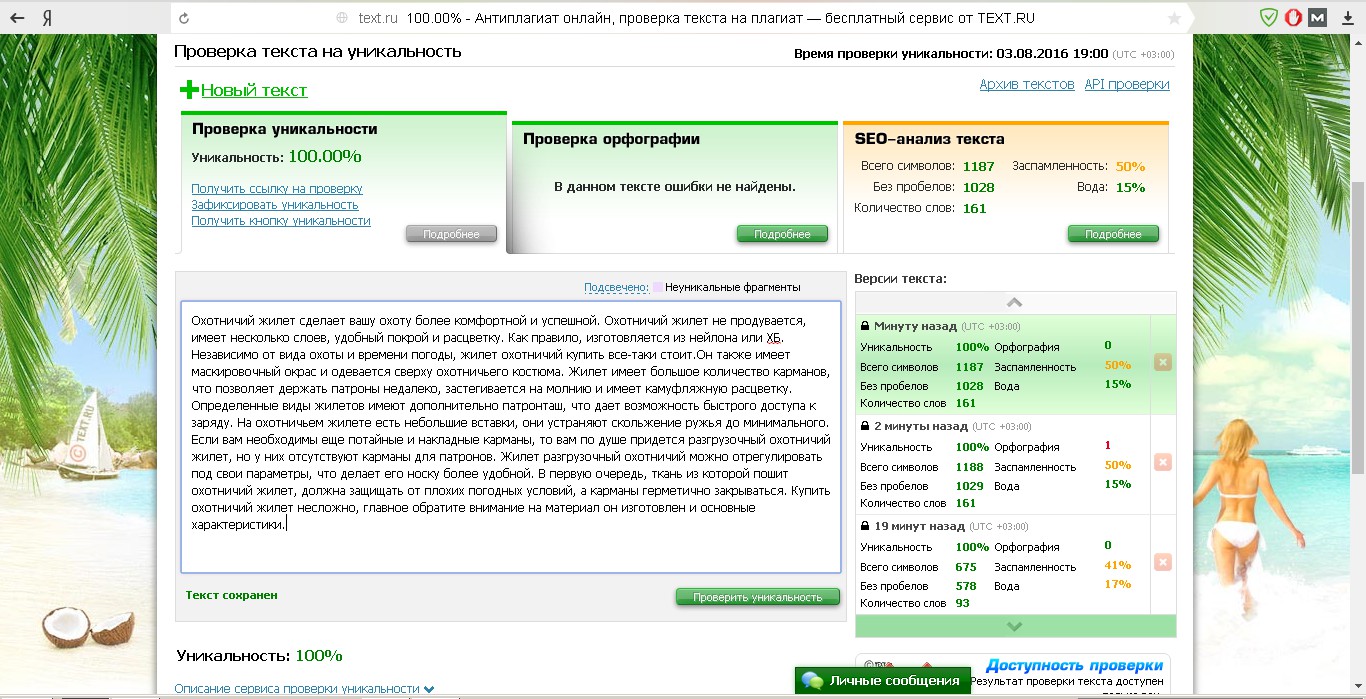The width and height of the screenshot is (1366, 699).
Task: Expand Описание сервиса проверки уникальности
Action: pos(304,688)
